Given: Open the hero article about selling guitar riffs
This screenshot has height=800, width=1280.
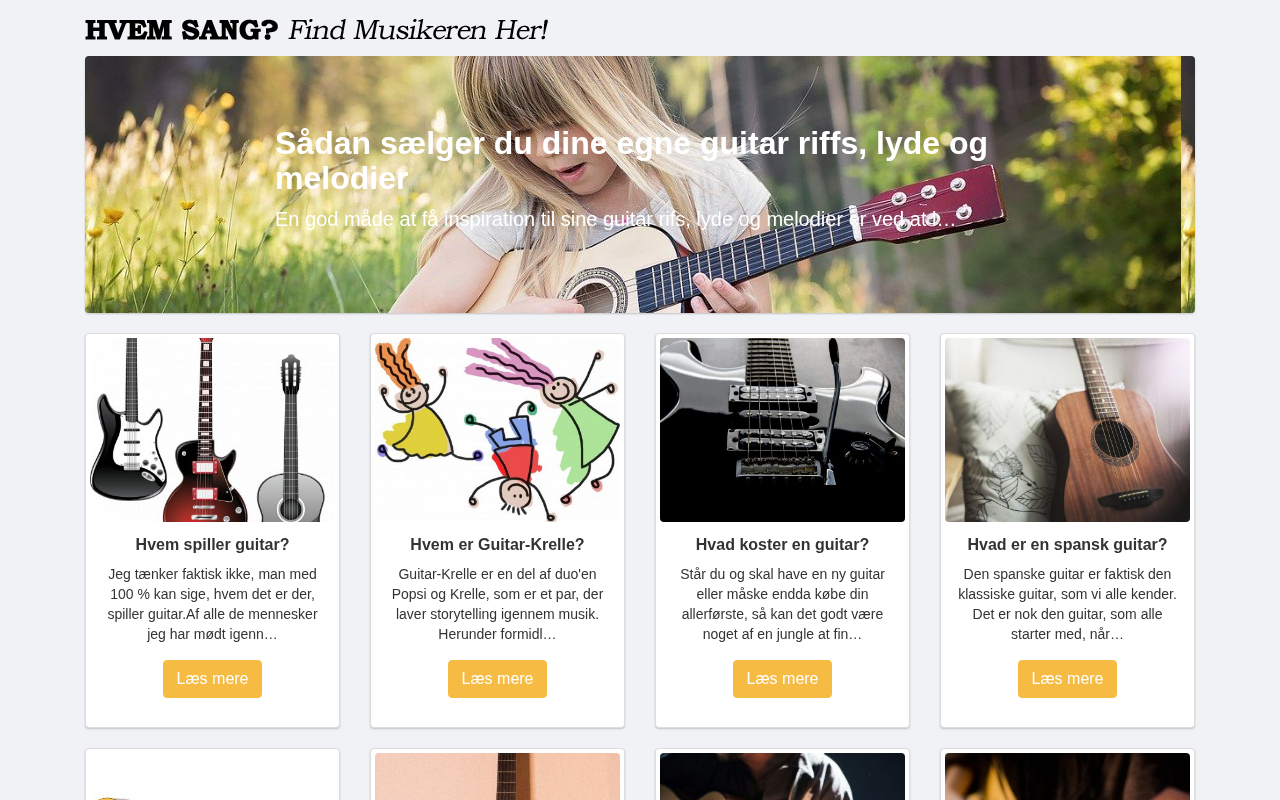Looking at the screenshot, I should 631,160.
